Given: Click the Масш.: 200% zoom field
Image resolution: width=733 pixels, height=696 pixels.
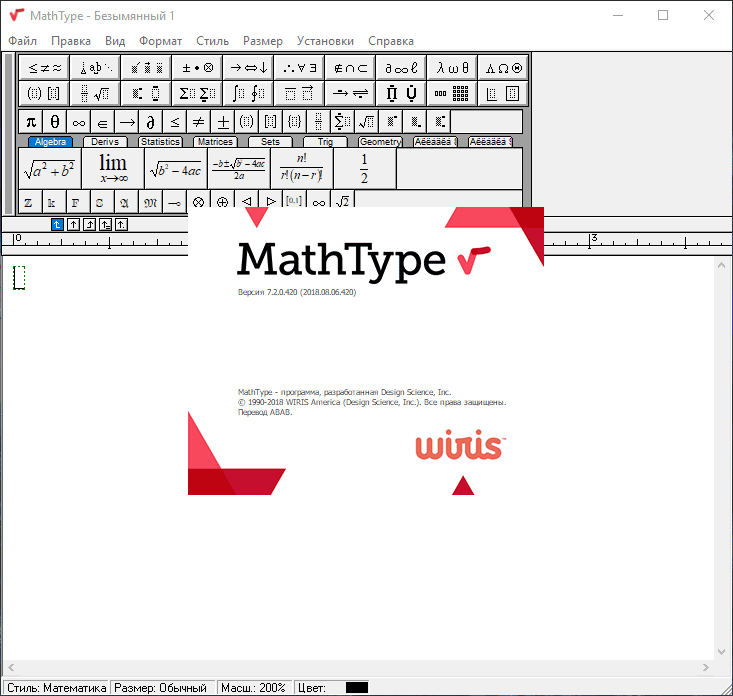Looking at the screenshot, I should (x=253, y=688).
